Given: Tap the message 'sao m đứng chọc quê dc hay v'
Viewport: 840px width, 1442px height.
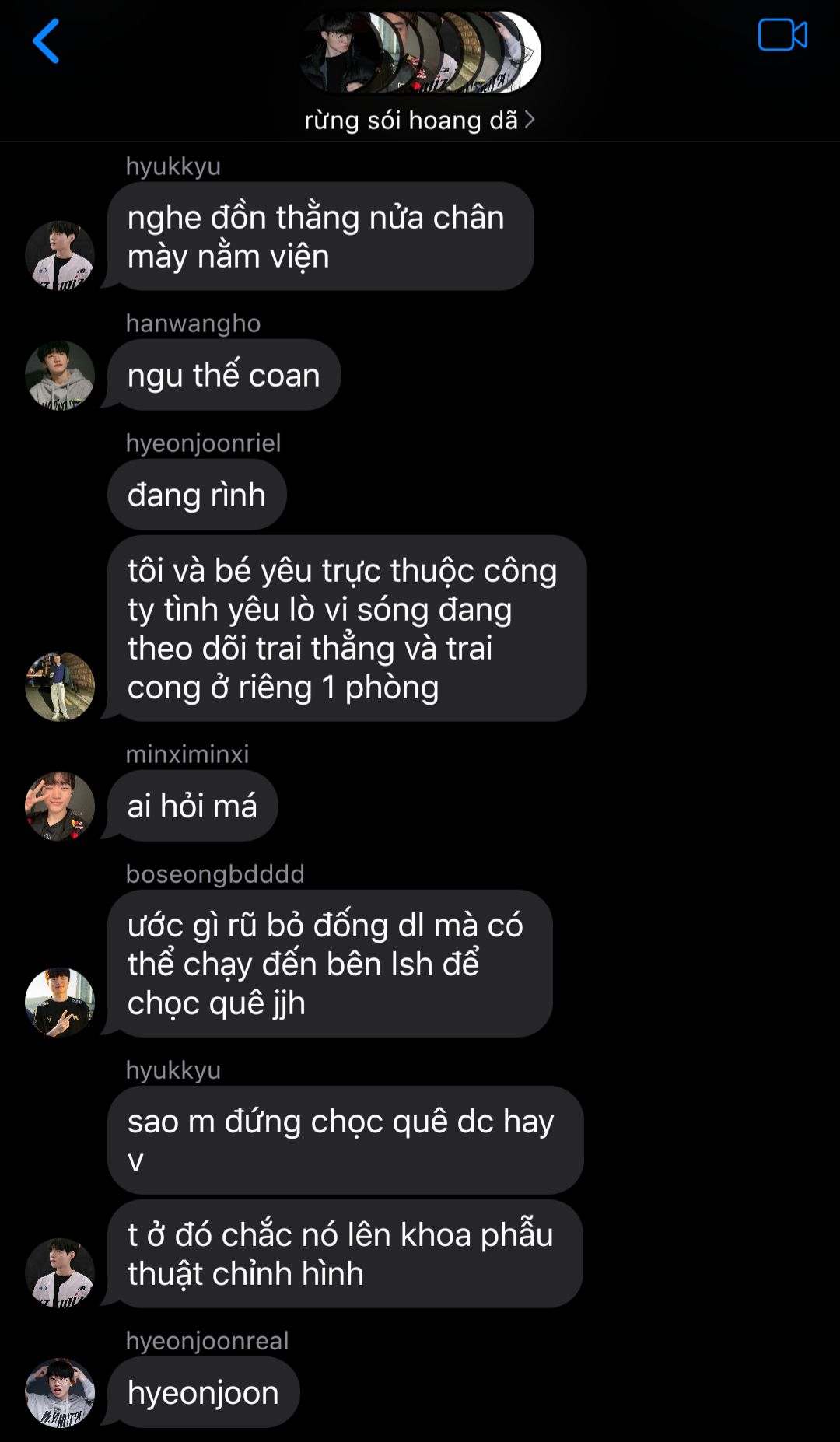Looking at the screenshot, I should click(x=345, y=1140).
